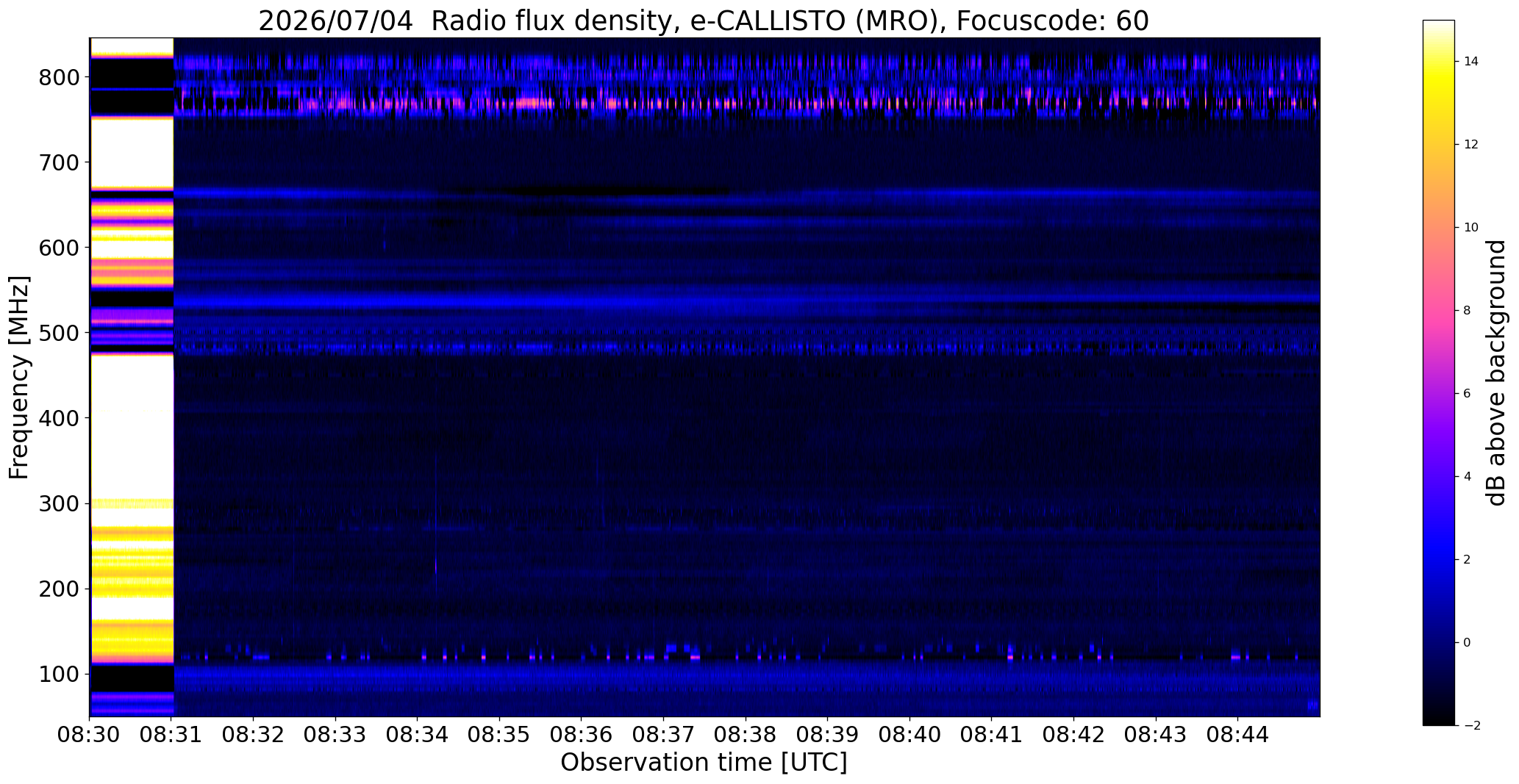
Task: Click the 08:43 time tick label
Action: (1156, 734)
